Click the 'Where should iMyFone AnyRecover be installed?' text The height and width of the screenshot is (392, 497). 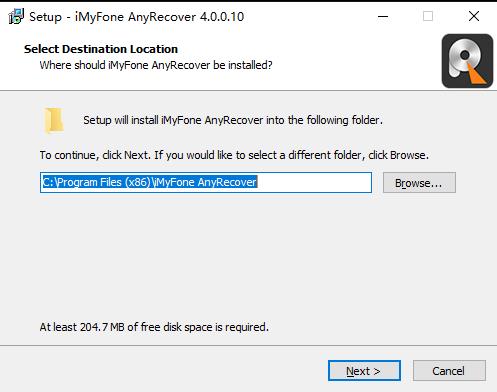coord(156,65)
